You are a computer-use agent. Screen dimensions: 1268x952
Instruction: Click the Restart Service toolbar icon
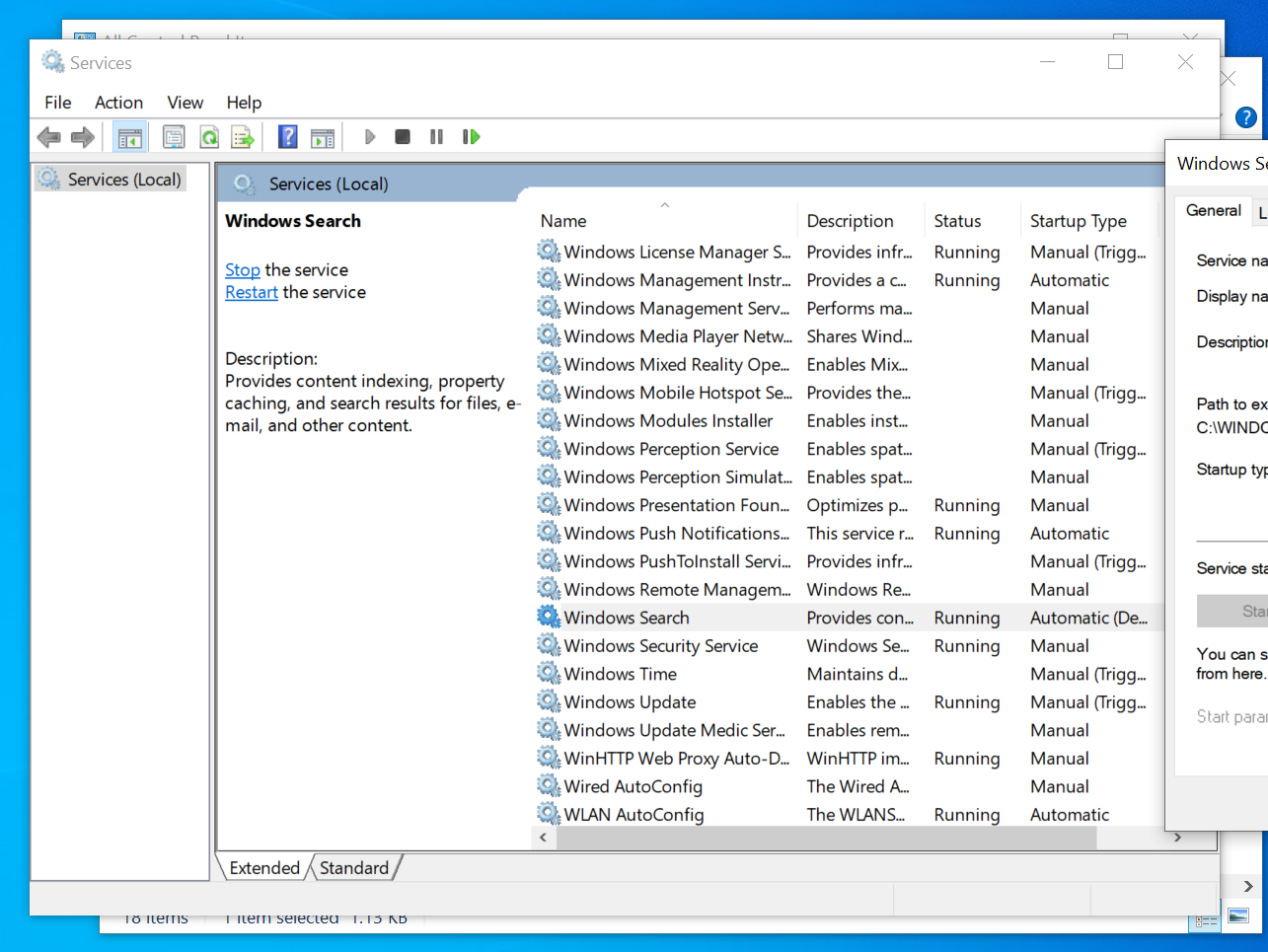(471, 136)
